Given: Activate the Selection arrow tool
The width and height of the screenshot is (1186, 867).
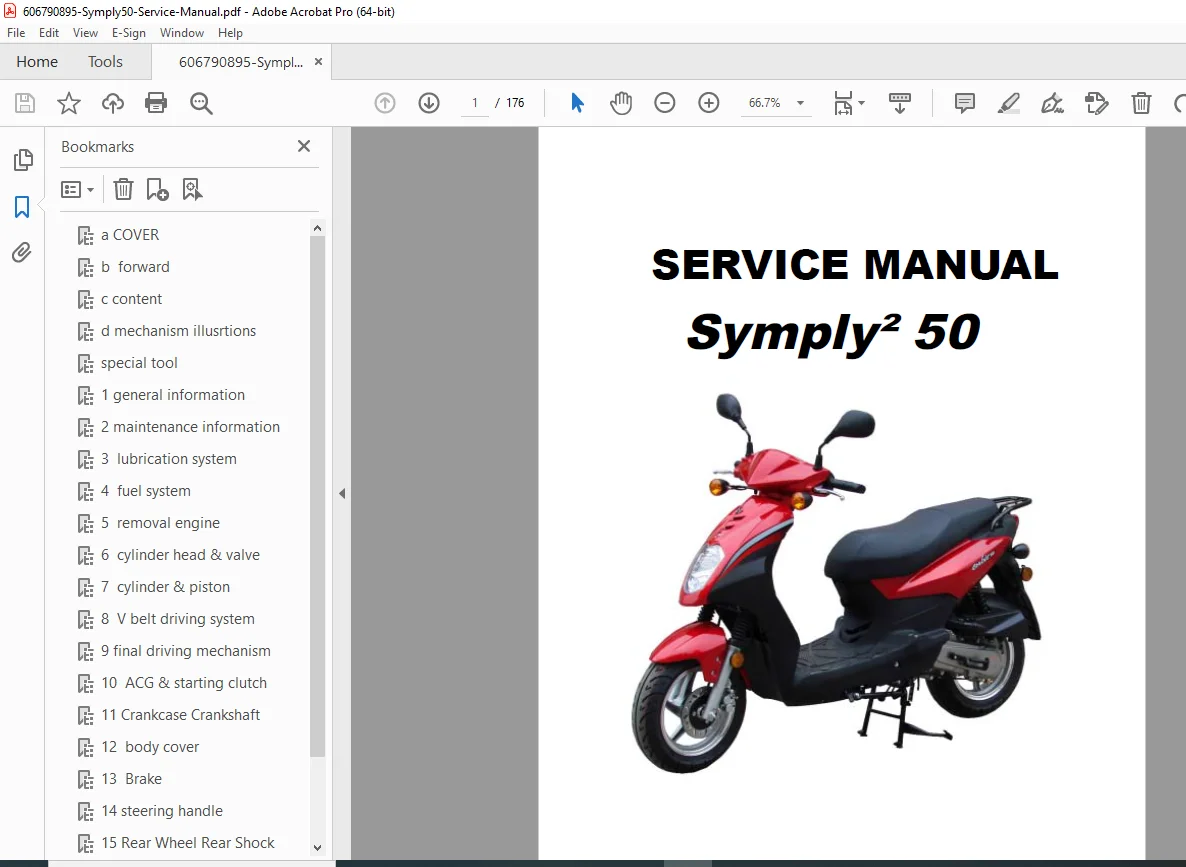Looking at the screenshot, I should tap(577, 103).
